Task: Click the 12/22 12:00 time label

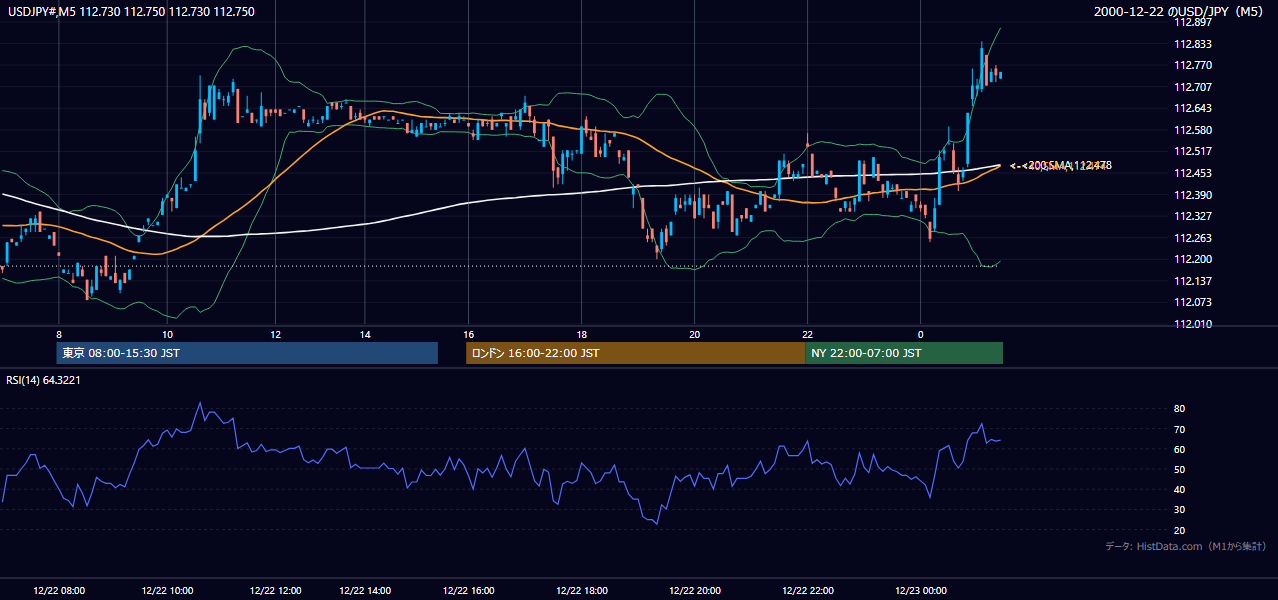Action: [276, 590]
